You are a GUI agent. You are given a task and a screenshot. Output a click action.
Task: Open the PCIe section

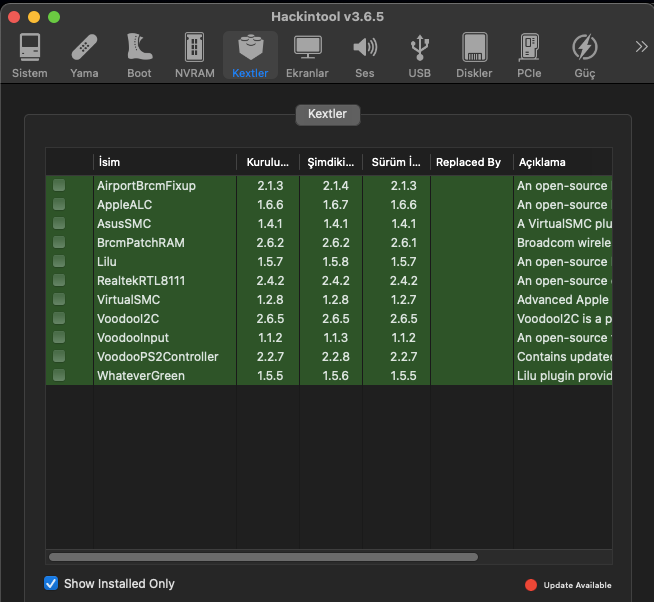[529, 55]
